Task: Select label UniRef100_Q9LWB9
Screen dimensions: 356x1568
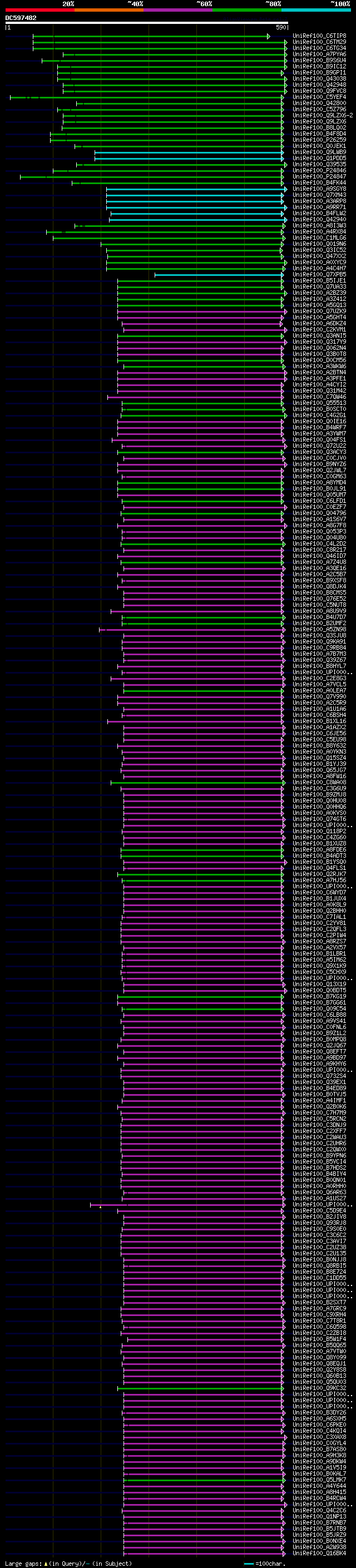Action: coord(319,152)
